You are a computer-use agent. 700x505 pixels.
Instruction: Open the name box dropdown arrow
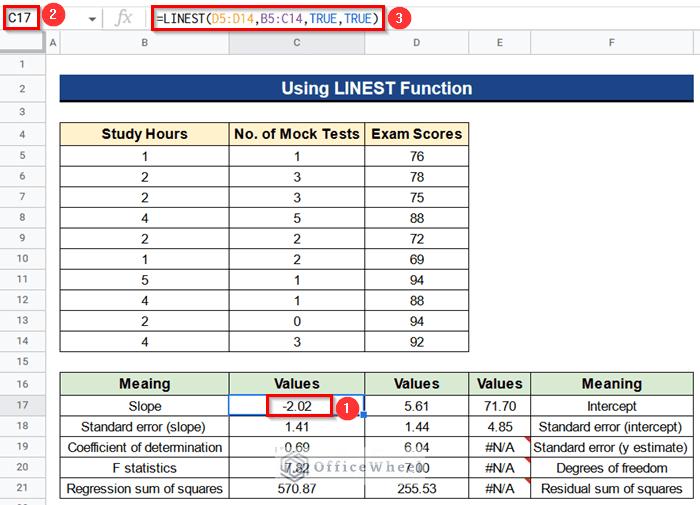92,19
